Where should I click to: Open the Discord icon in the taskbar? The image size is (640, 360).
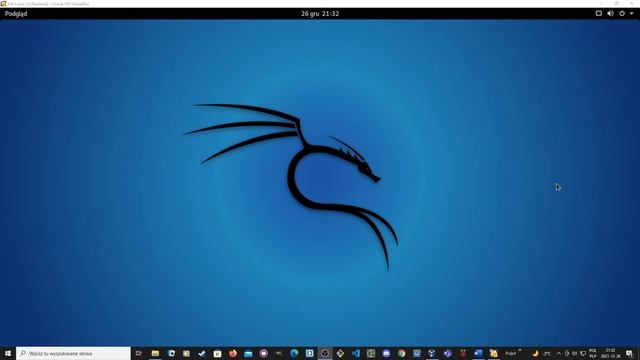pos(386,353)
